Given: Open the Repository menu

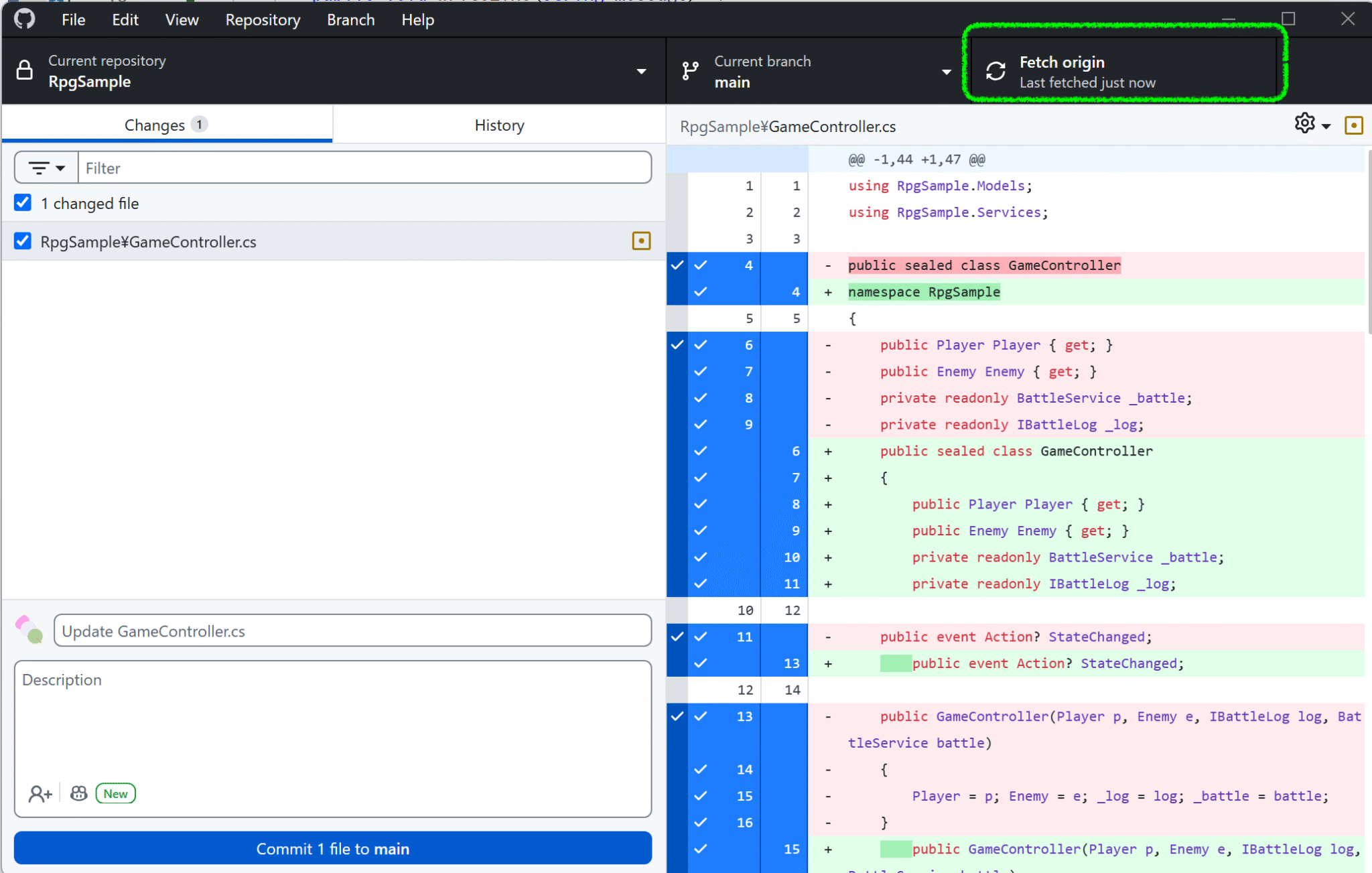Looking at the screenshot, I should point(262,19).
